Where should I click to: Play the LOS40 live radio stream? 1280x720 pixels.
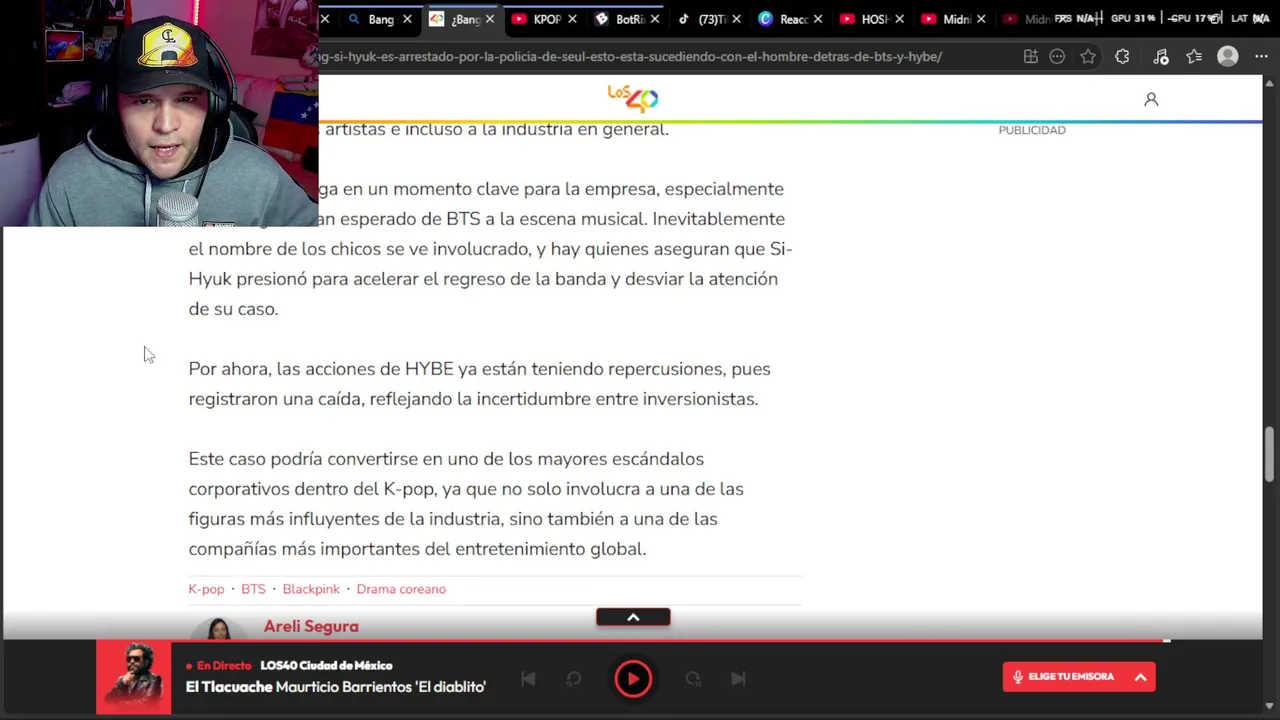[x=633, y=679]
